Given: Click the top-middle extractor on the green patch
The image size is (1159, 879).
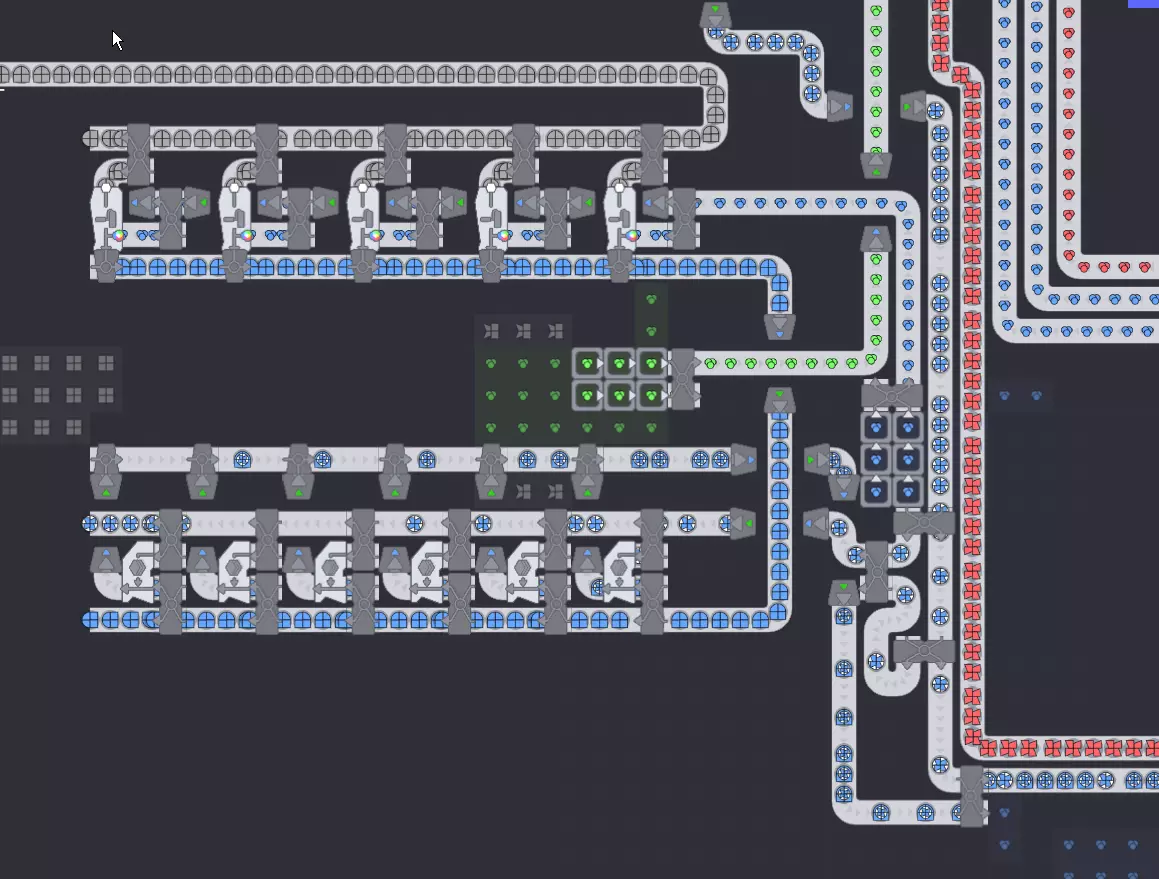Looking at the screenshot, I should (x=619, y=364).
